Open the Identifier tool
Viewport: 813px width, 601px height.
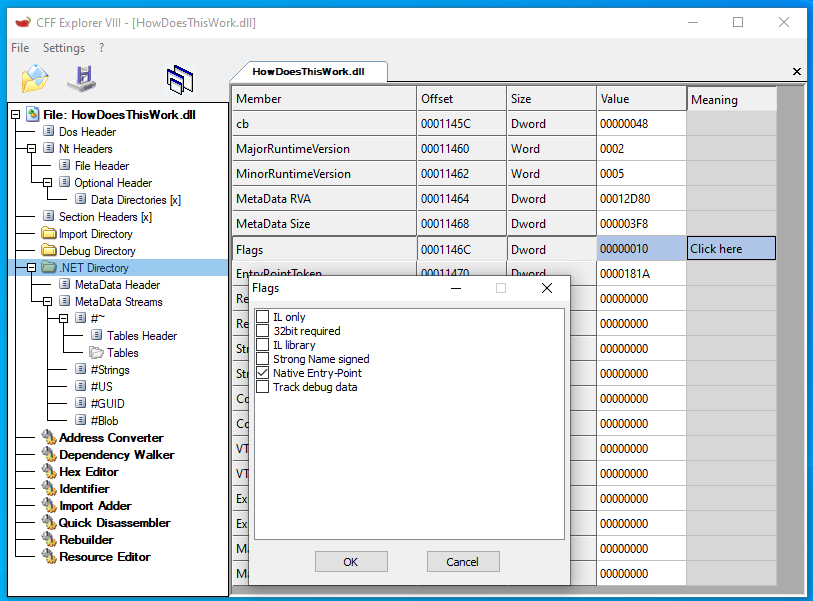pyautogui.click(x=84, y=489)
